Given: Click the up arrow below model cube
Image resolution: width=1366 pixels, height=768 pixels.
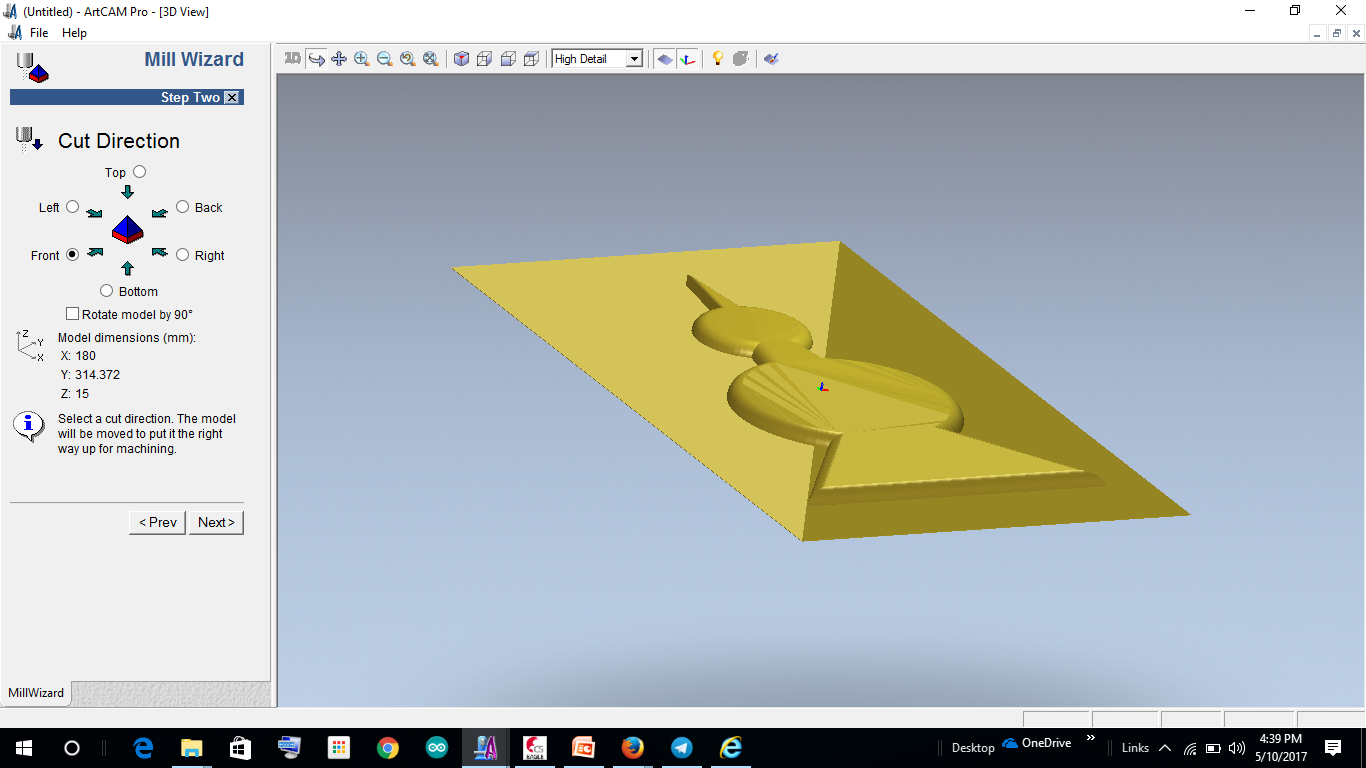Looking at the screenshot, I should click(127, 268).
